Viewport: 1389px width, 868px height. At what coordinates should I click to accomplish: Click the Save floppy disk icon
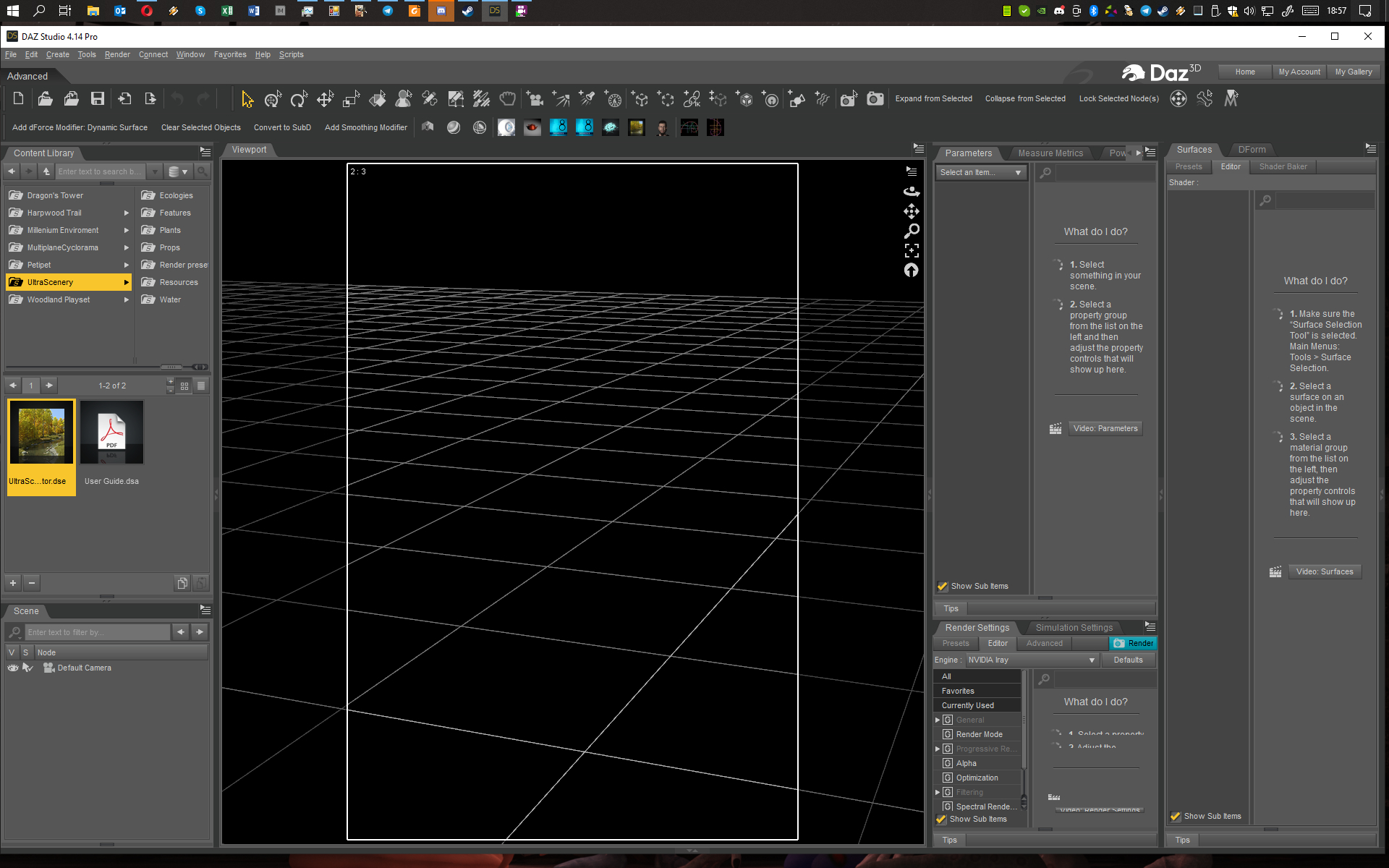click(x=98, y=98)
